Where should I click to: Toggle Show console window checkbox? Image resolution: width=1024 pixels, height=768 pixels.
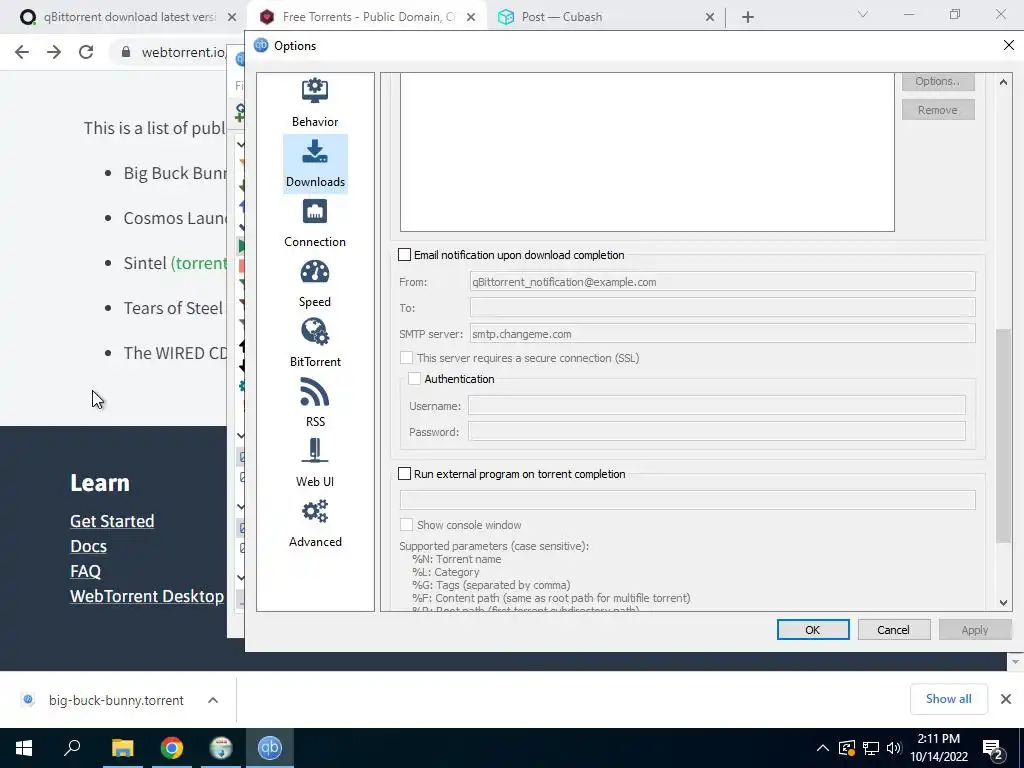[x=406, y=525]
